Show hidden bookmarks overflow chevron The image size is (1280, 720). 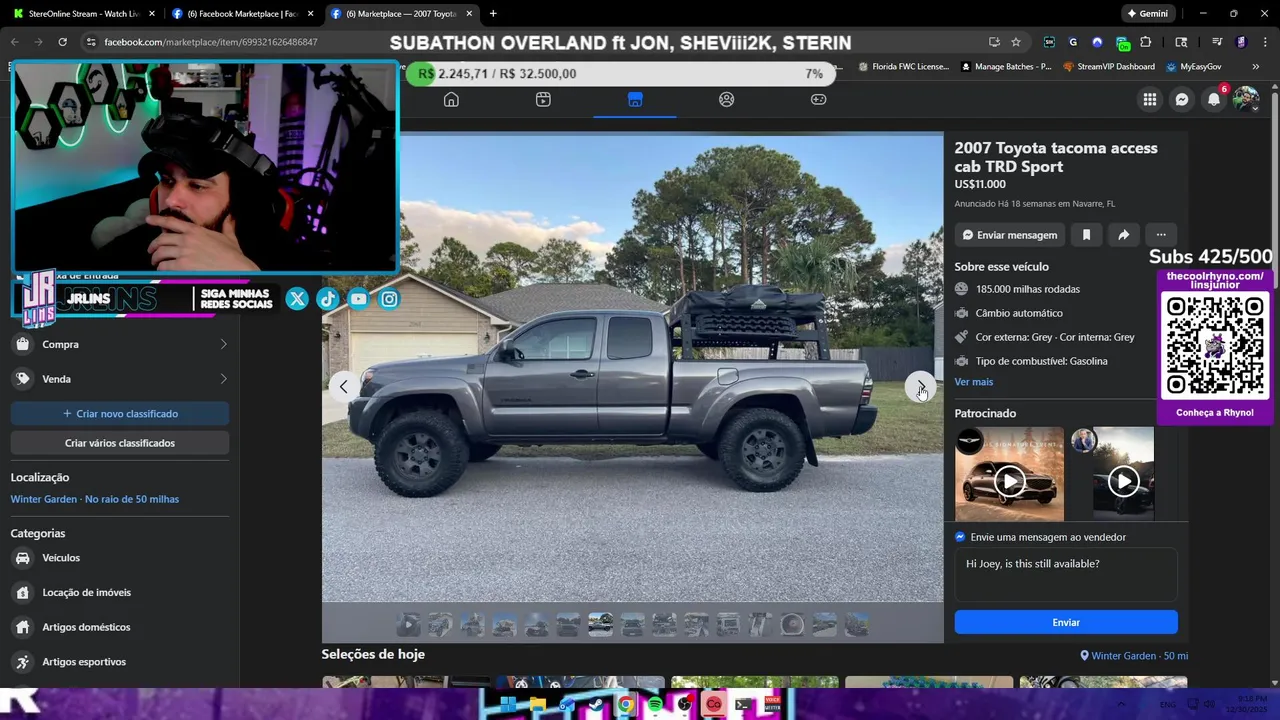coord(1255,67)
